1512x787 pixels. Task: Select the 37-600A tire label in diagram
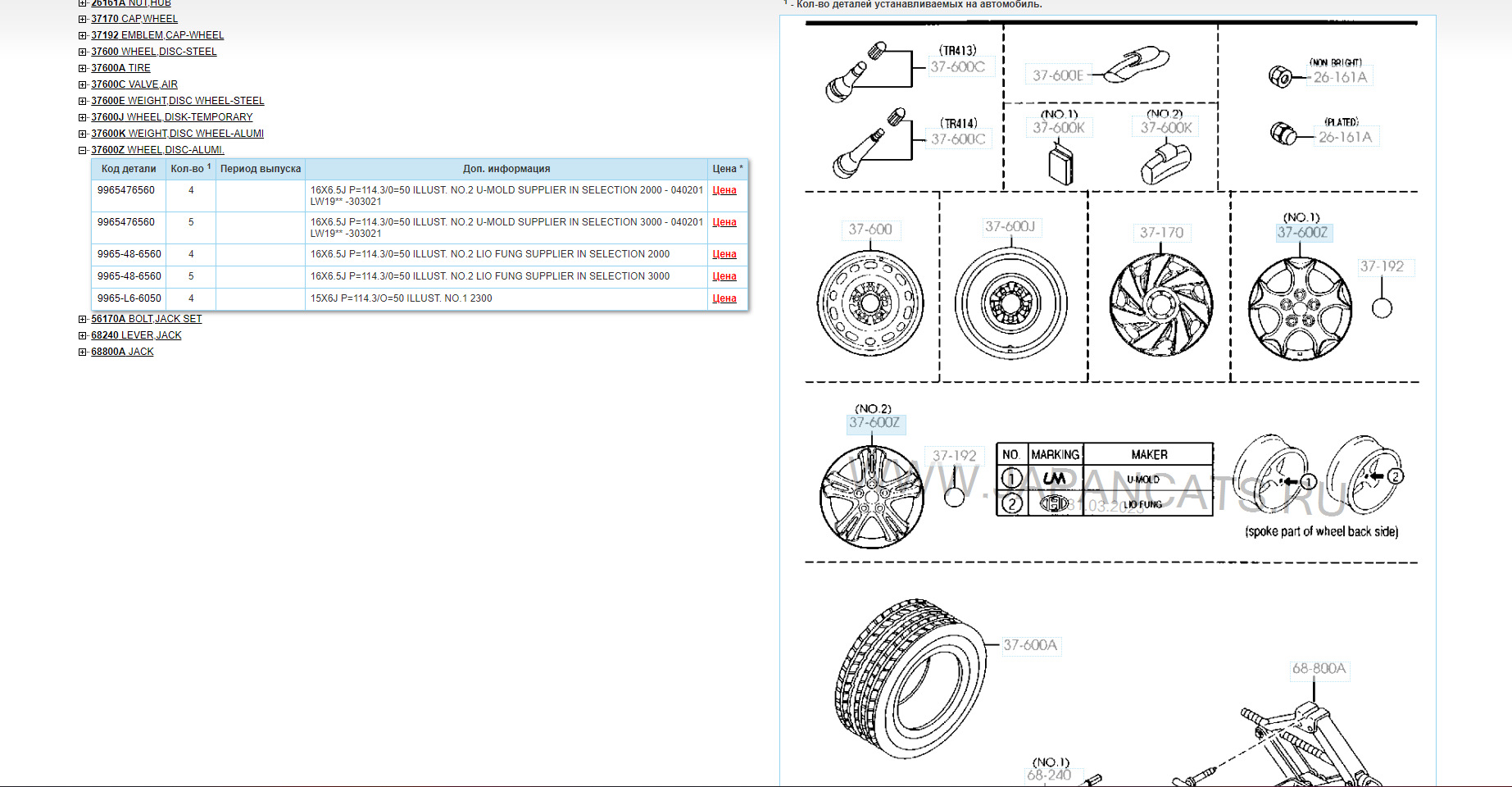point(1030,645)
